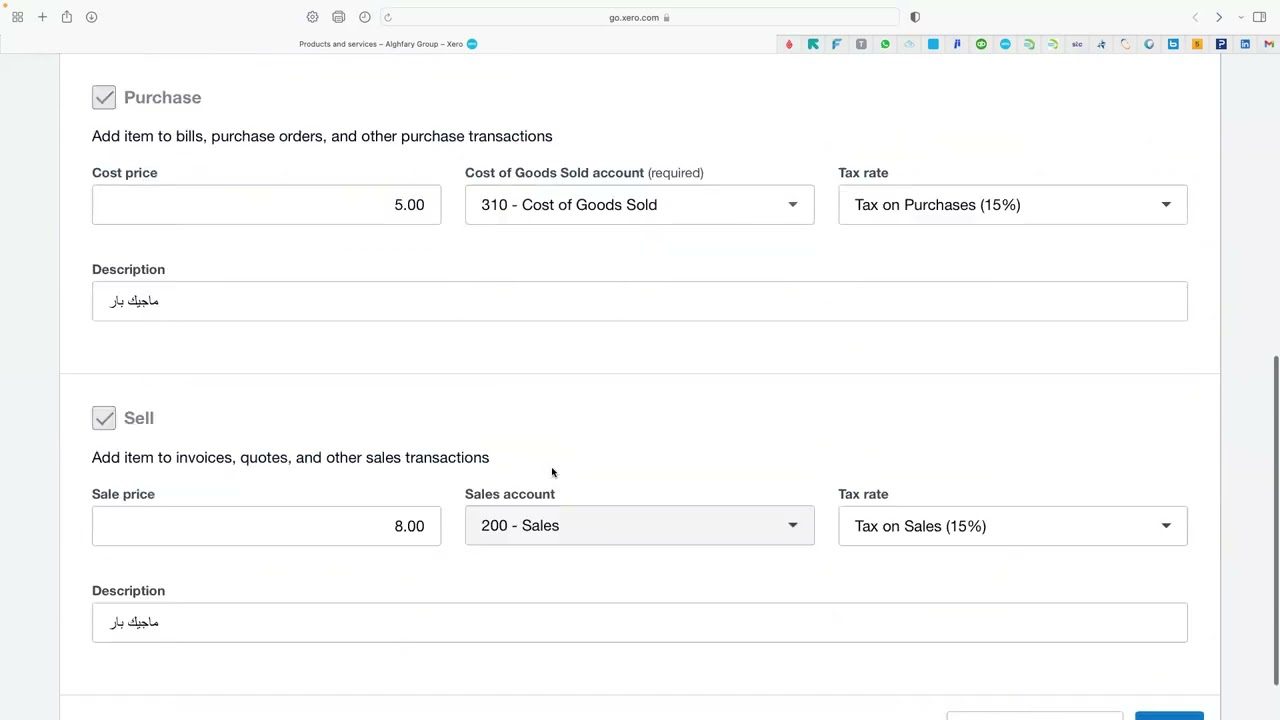The image size is (1280, 720).
Task: Open the Gmail bookmark icon
Action: (x=1269, y=44)
